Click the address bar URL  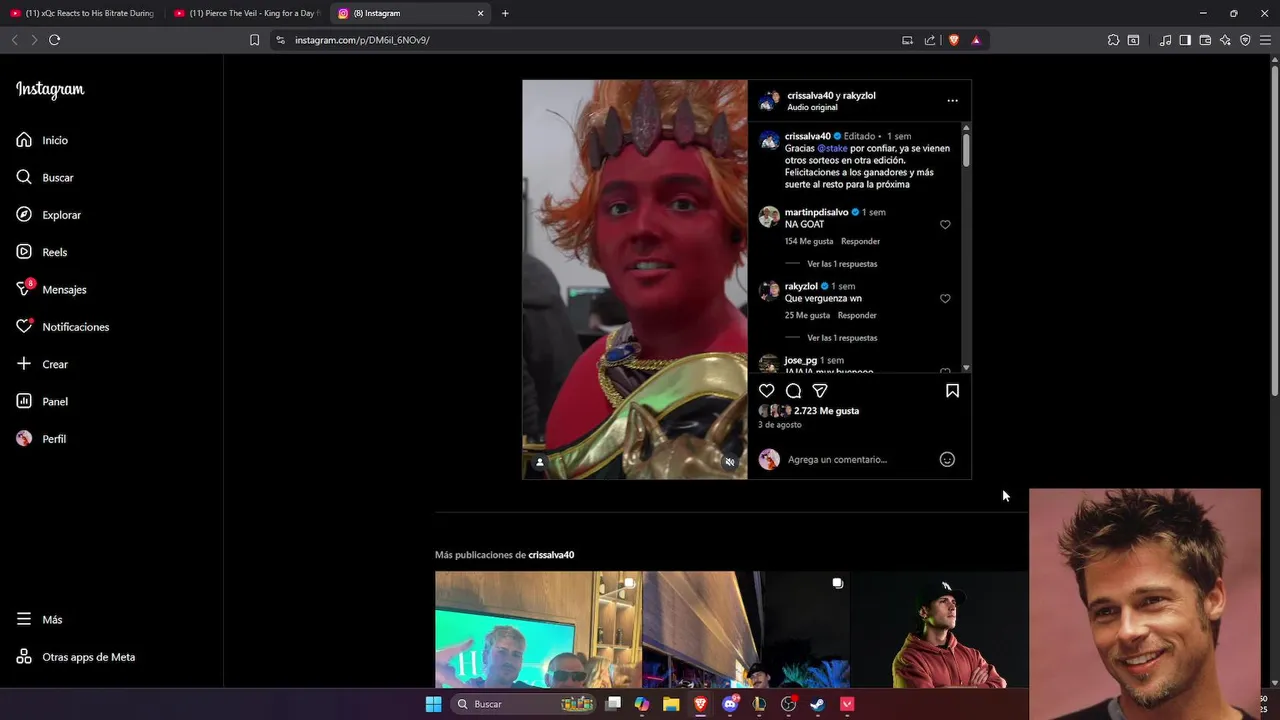(x=362, y=40)
